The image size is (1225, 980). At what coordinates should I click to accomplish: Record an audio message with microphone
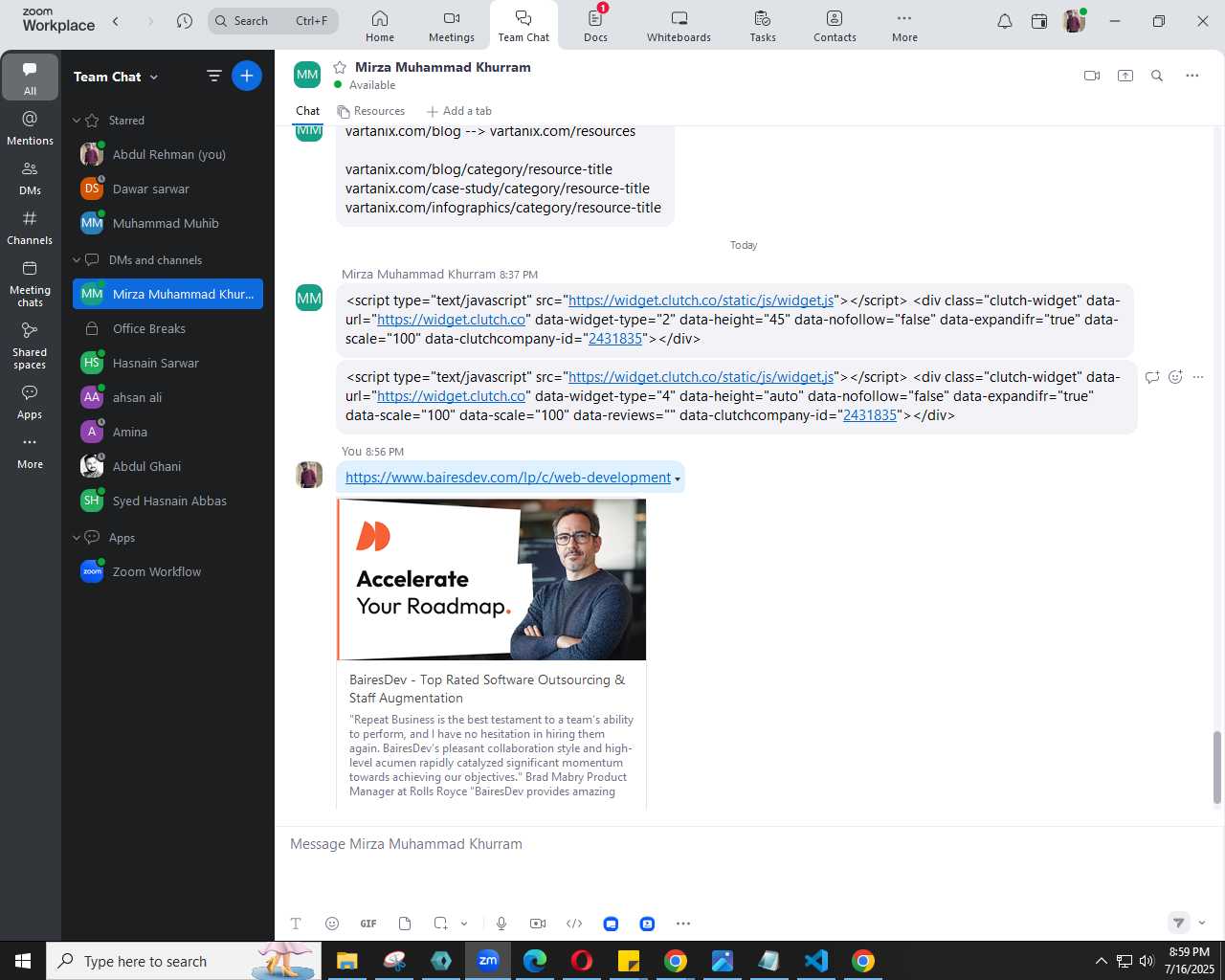pos(501,924)
